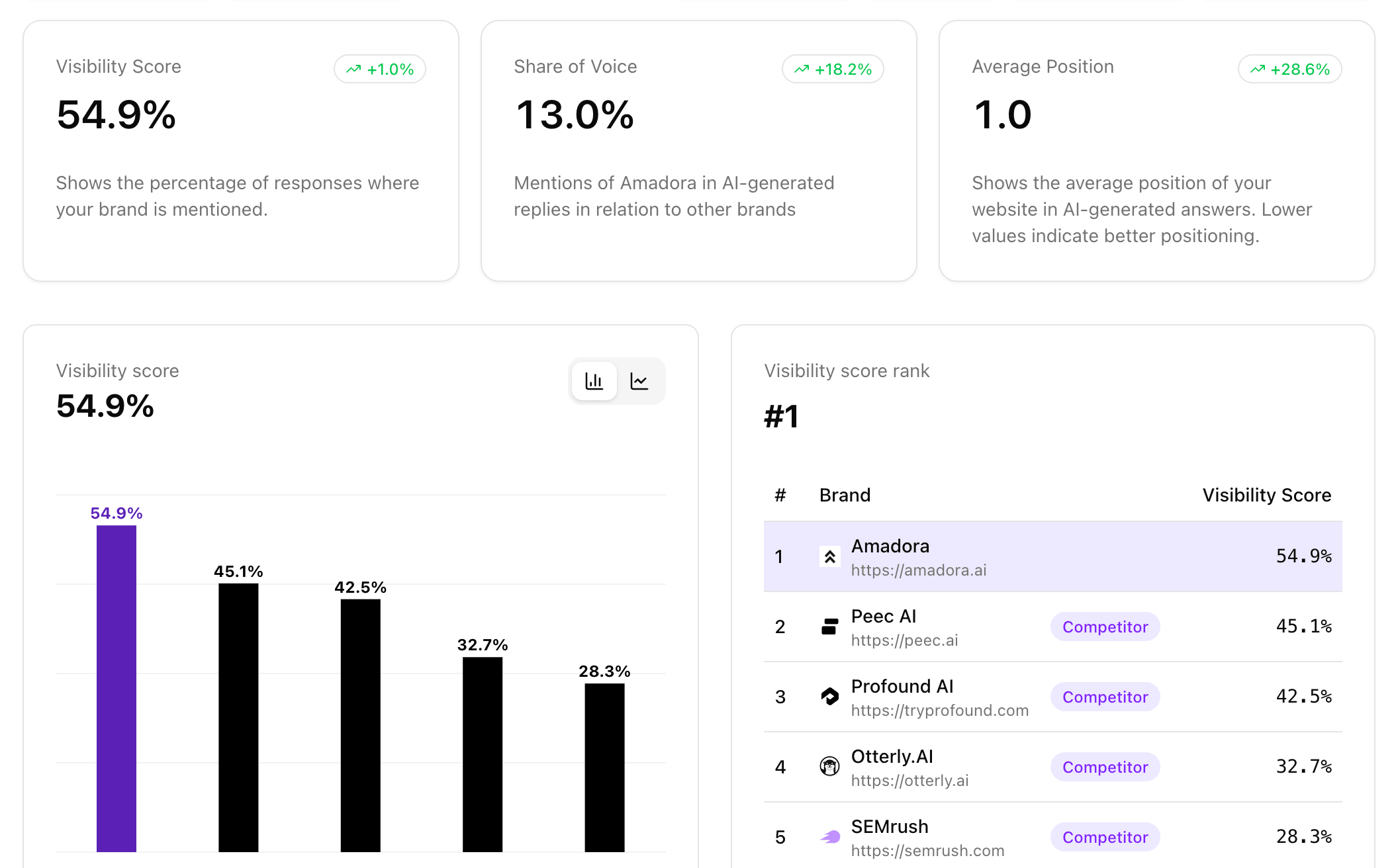Viewport: 1398px width, 868px height.
Task: Open the https://amadora.ai link
Action: click(919, 570)
